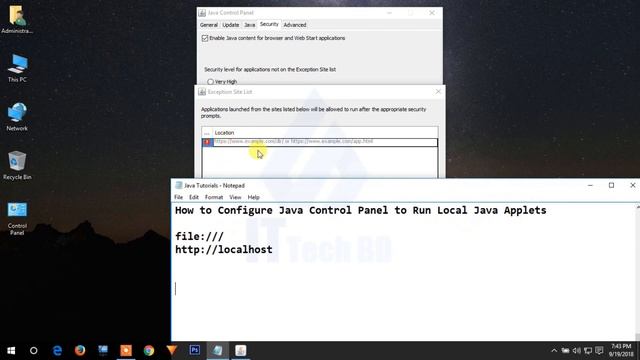Switch to Security tab in Java Control Panel
The image size is (640, 360).
click(x=269, y=24)
